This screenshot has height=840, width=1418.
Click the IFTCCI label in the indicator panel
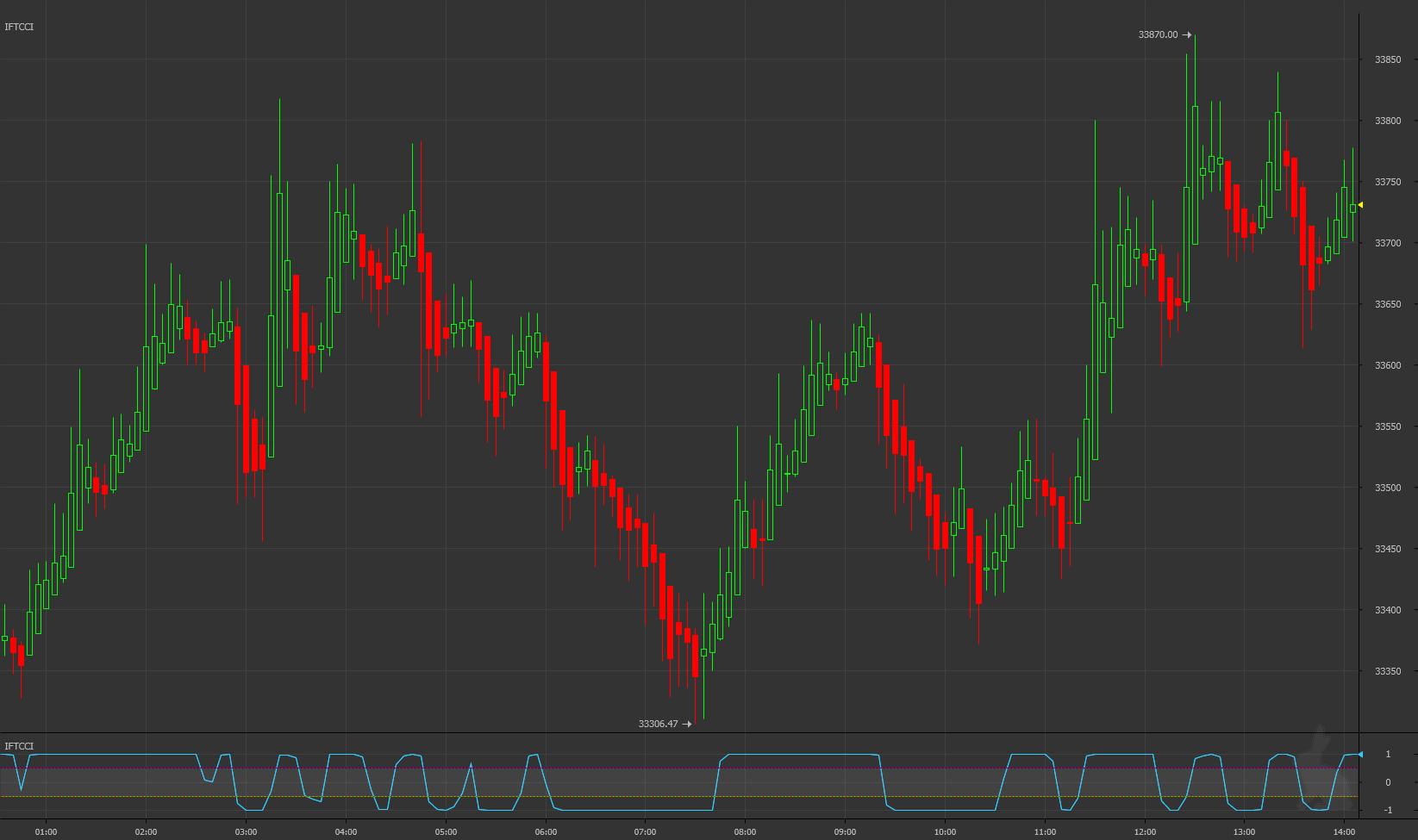coord(19,746)
